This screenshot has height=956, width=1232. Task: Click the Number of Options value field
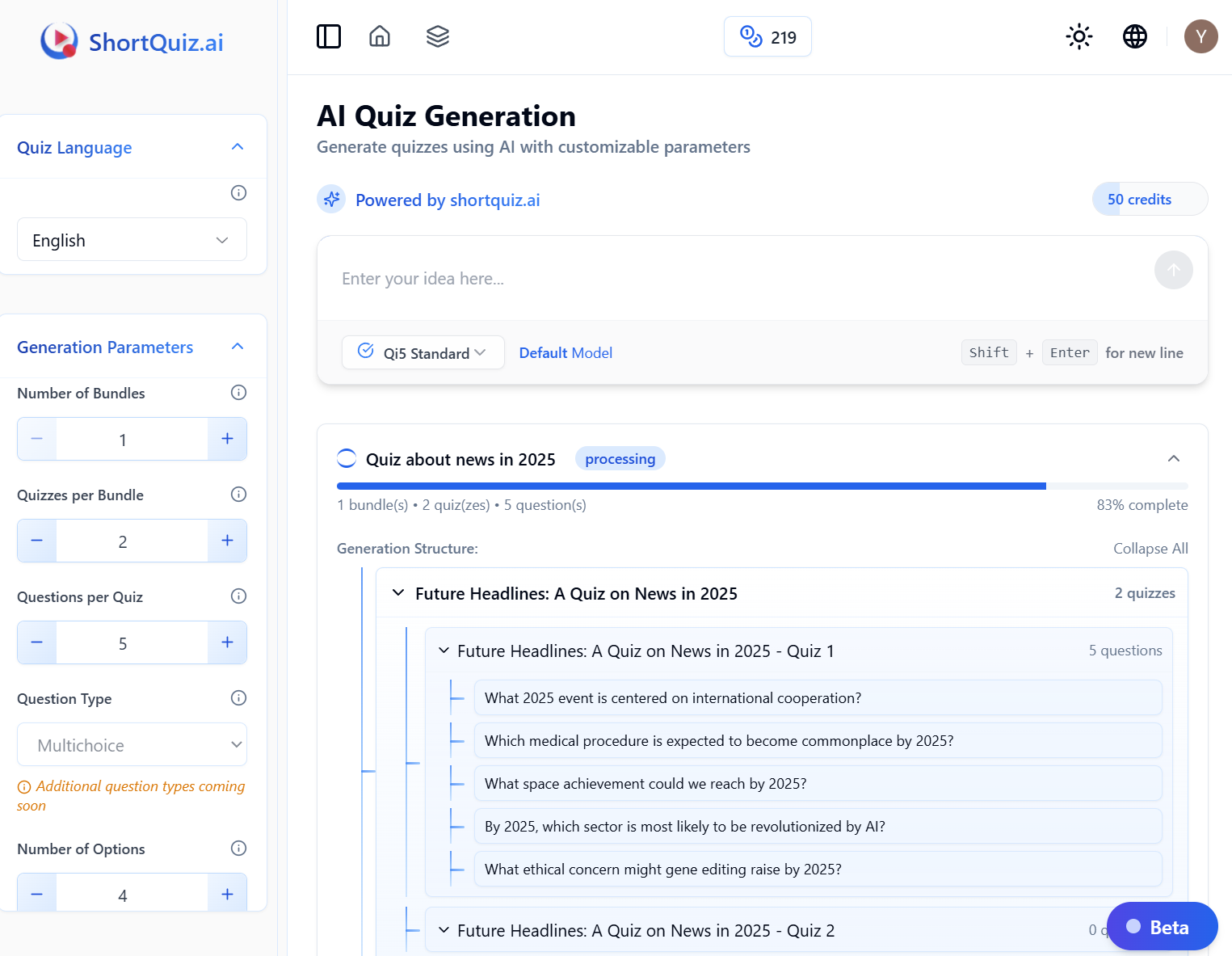132,893
